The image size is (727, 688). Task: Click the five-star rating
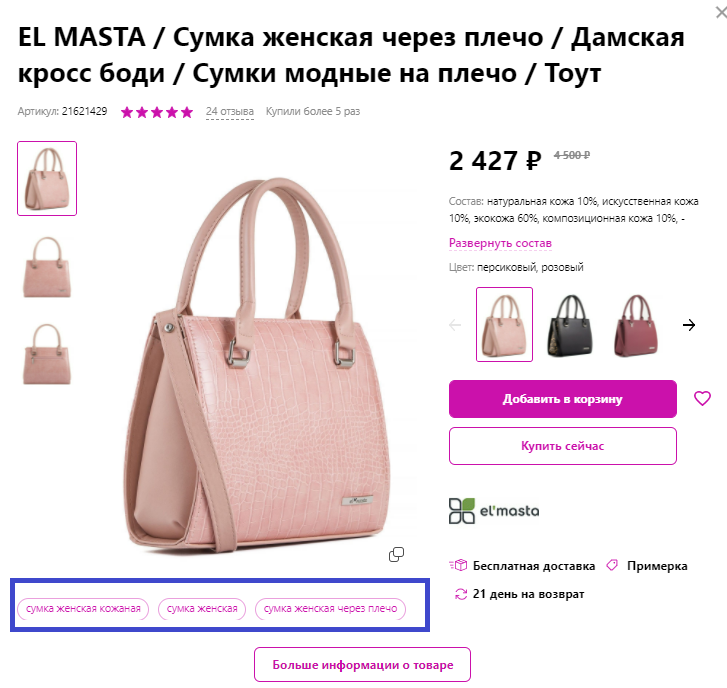(157, 112)
